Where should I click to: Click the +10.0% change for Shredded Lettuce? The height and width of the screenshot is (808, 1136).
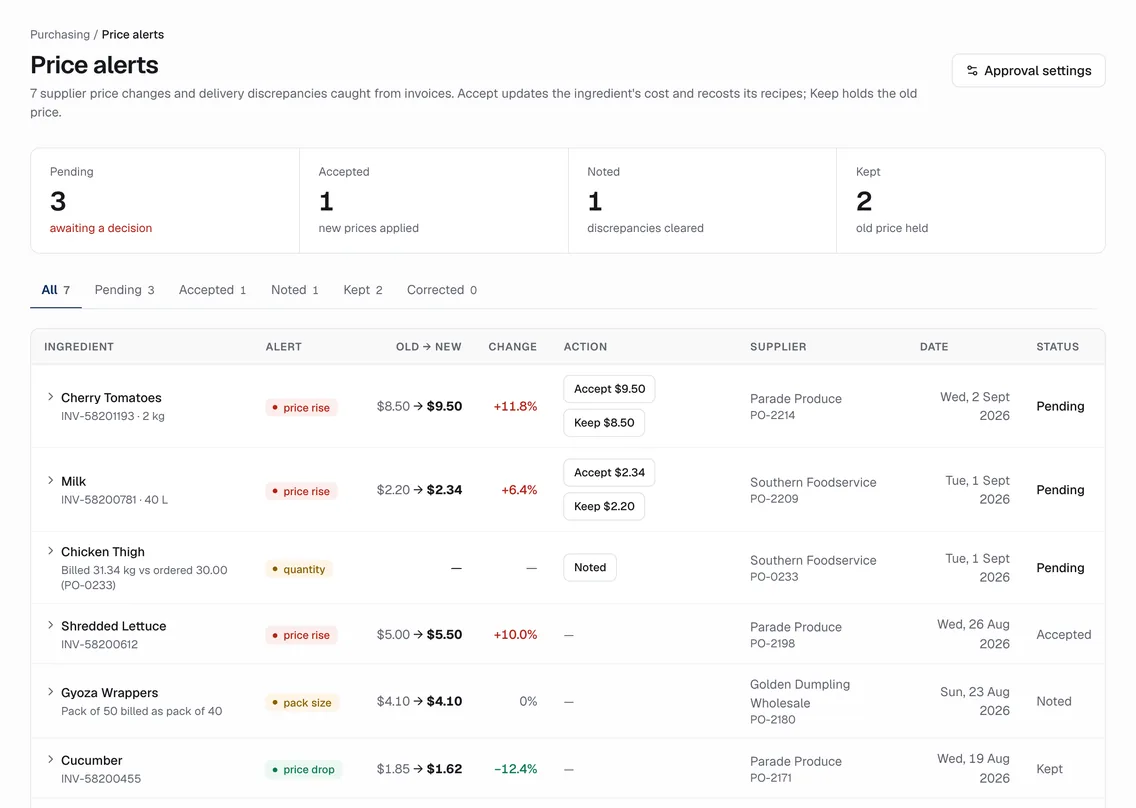[x=515, y=635]
